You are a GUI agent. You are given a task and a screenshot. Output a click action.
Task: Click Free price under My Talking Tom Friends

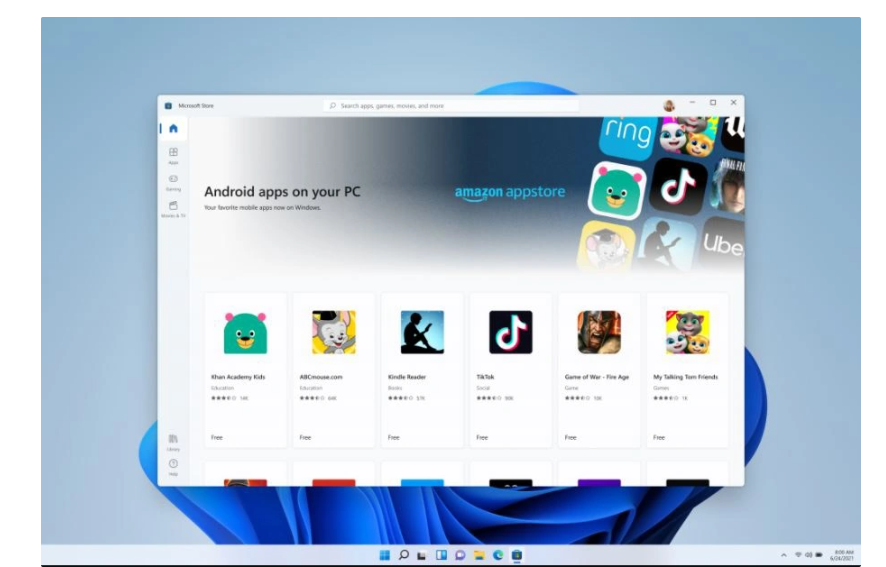pyautogui.click(x=659, y=438)
